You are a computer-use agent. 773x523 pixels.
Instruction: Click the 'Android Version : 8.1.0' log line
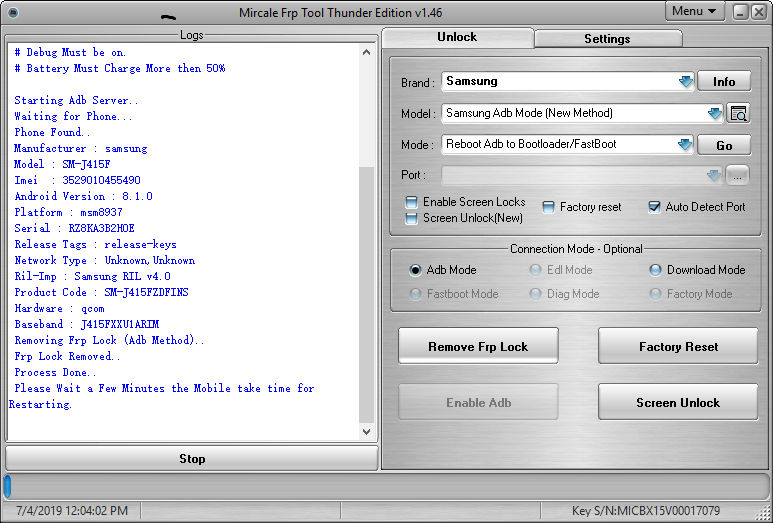(84, 196)
